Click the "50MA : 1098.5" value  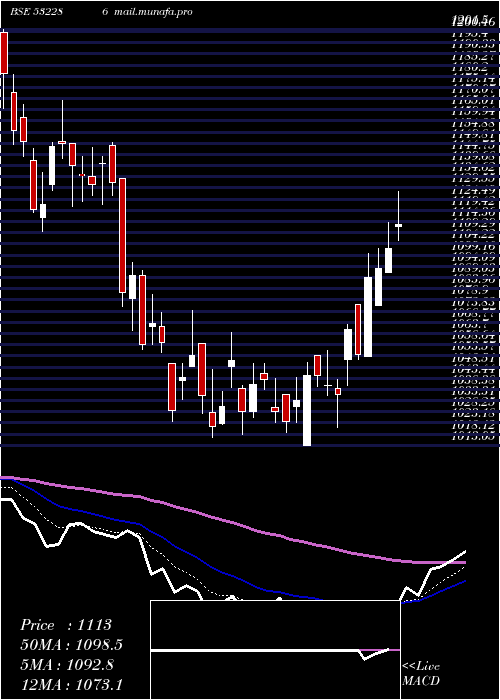click(71, 645)
